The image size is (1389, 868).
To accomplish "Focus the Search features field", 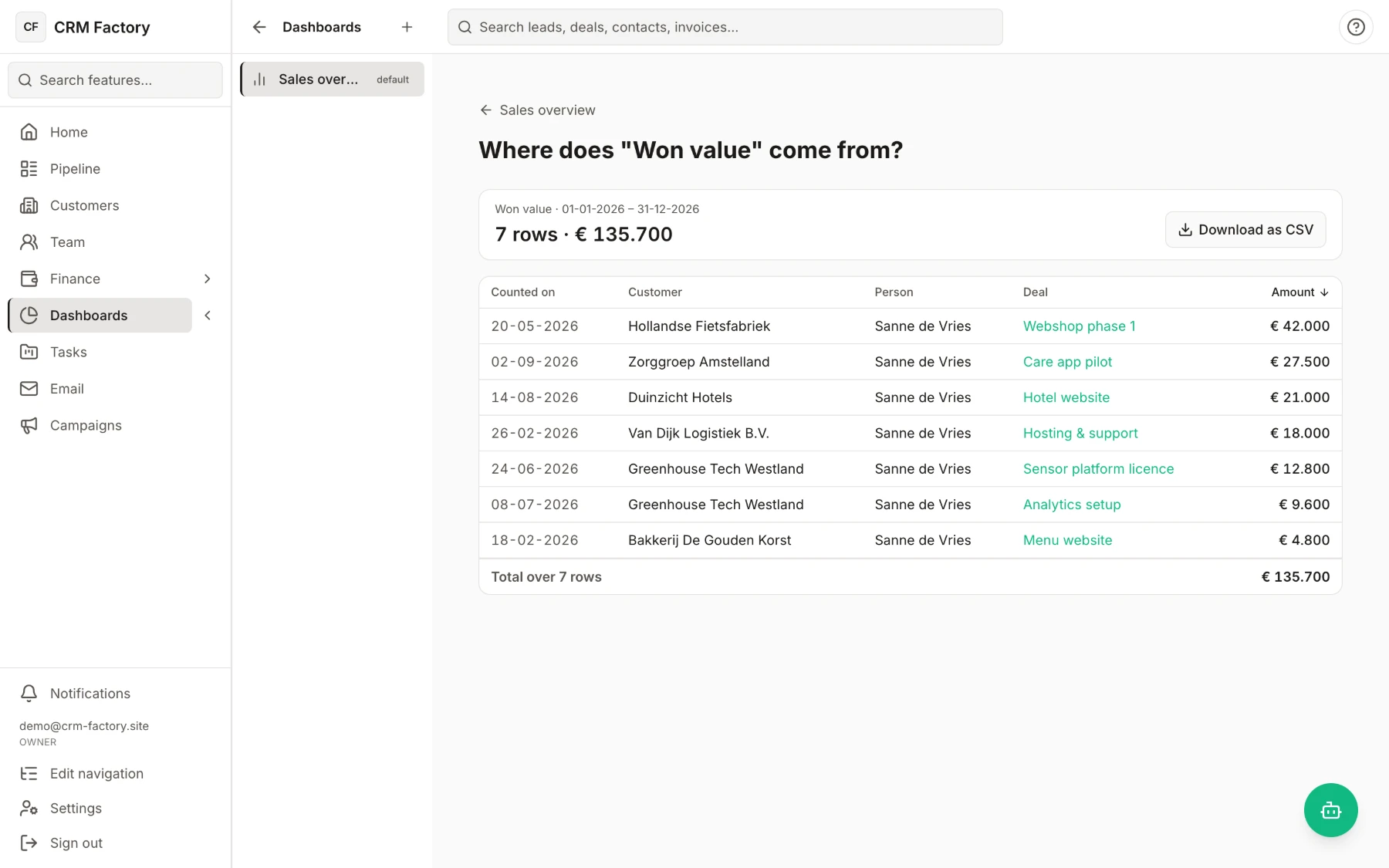I will coord(115,80).
